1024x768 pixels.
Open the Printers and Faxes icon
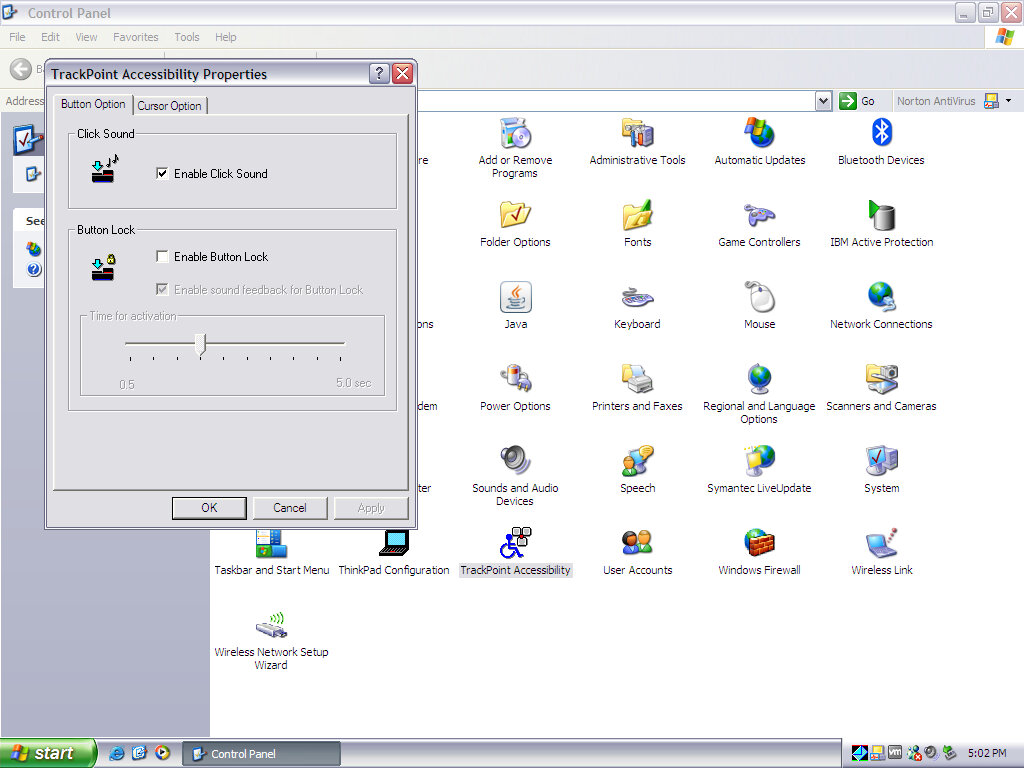pos(637,380)
